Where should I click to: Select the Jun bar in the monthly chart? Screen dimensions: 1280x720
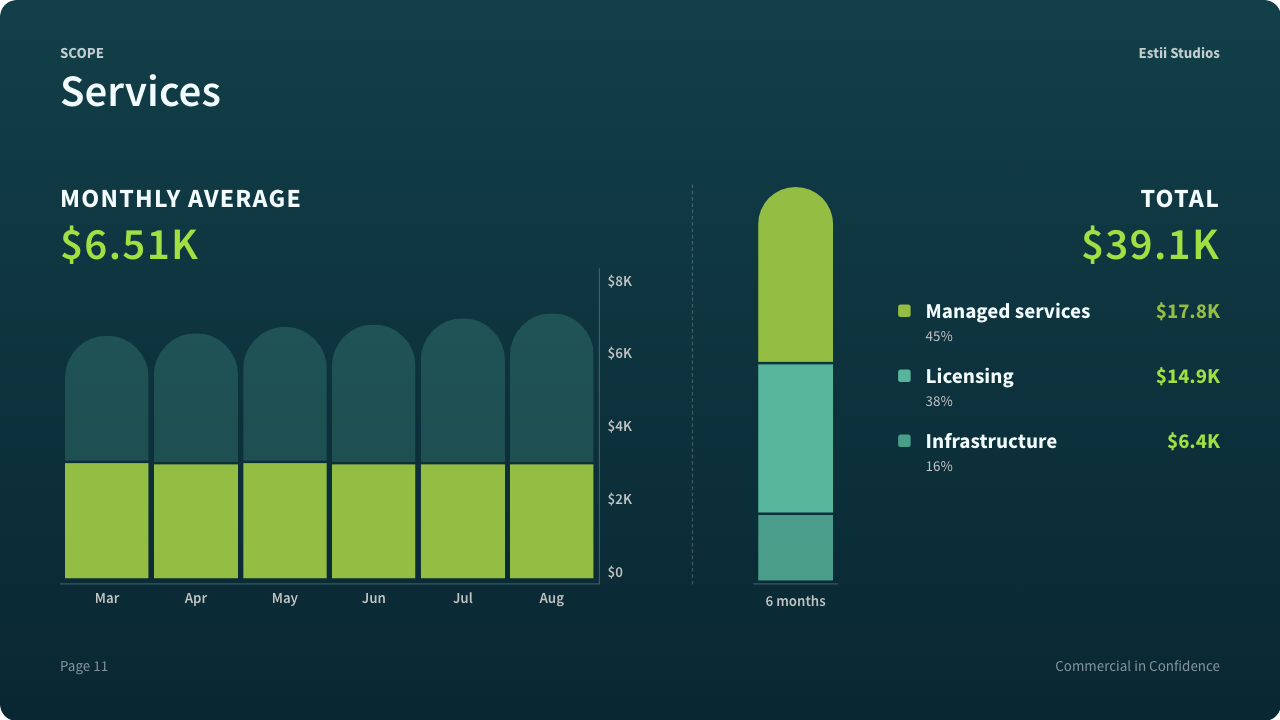[x=374, y=452]
